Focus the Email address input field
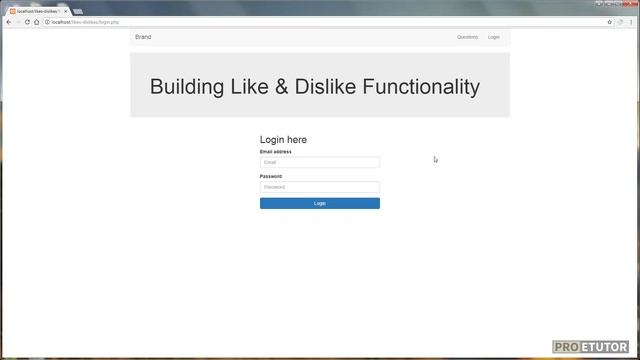This screenshot has width=640, height=360. pos(320,162)
